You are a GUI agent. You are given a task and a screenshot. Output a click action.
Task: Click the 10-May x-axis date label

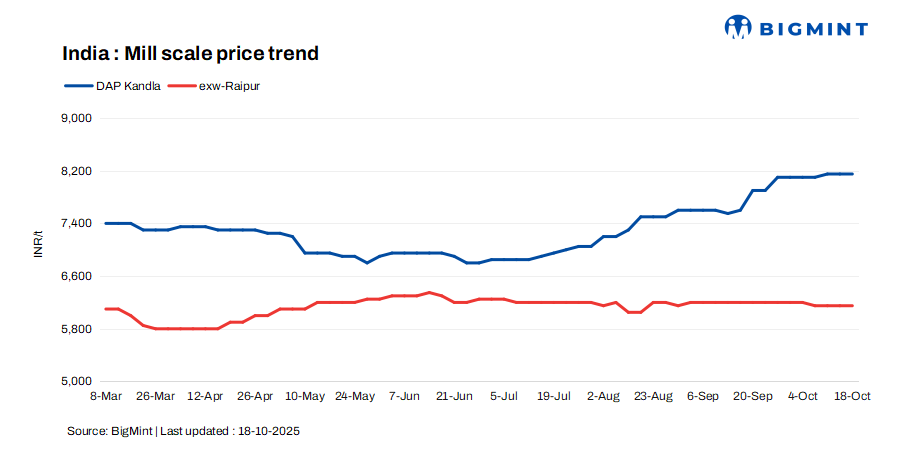[x=305, y=397]
